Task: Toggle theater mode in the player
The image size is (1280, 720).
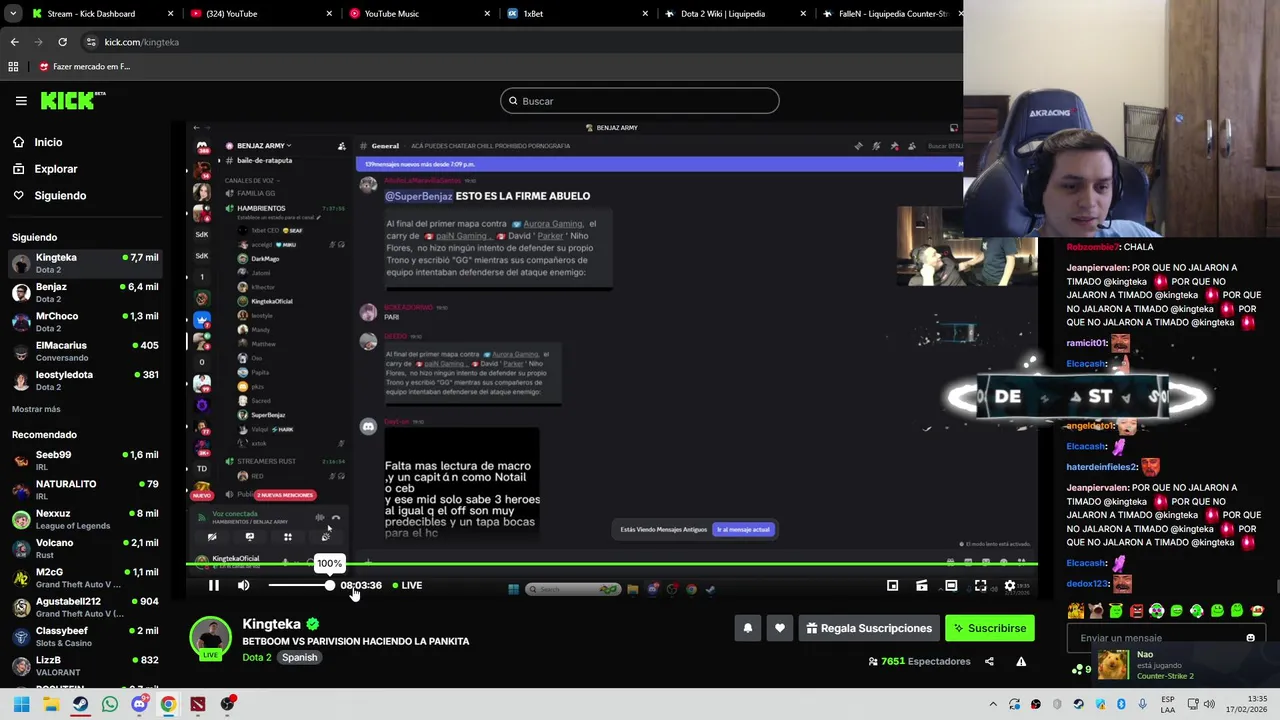Action: [951, 585]
